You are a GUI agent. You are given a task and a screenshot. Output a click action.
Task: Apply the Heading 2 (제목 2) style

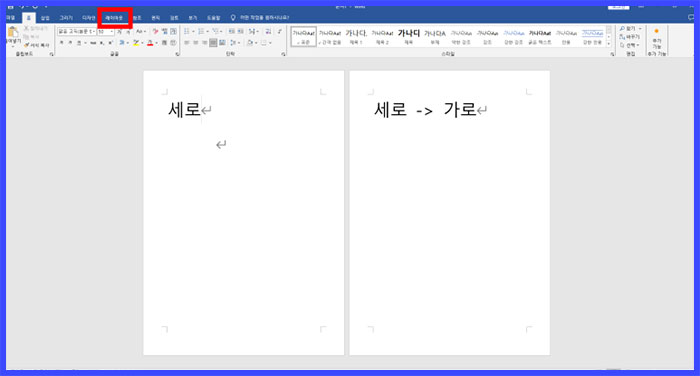coord(382,37)
